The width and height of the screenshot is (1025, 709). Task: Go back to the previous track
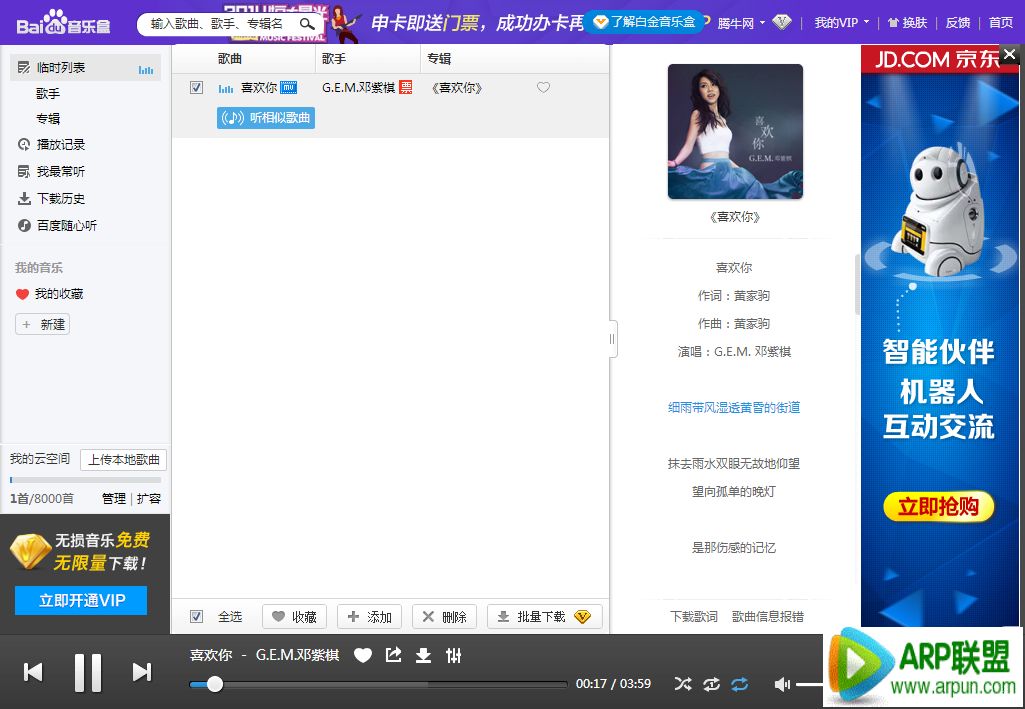[33, 672]
